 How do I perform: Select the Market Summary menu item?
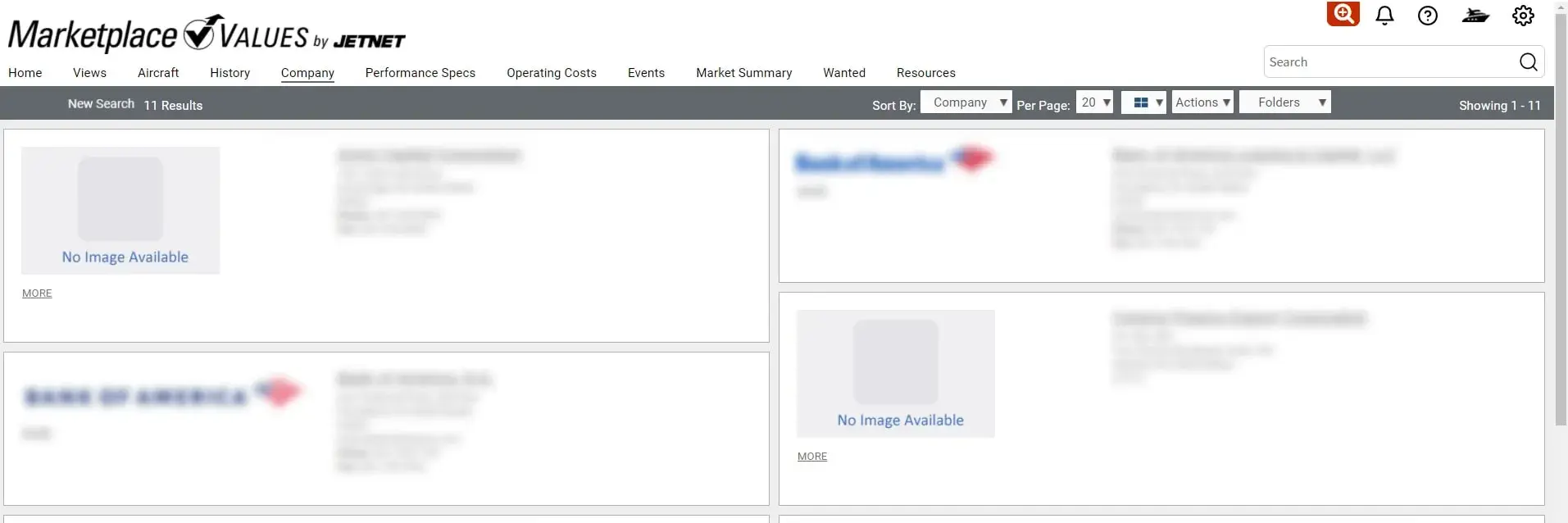click(x=743, y=73)
